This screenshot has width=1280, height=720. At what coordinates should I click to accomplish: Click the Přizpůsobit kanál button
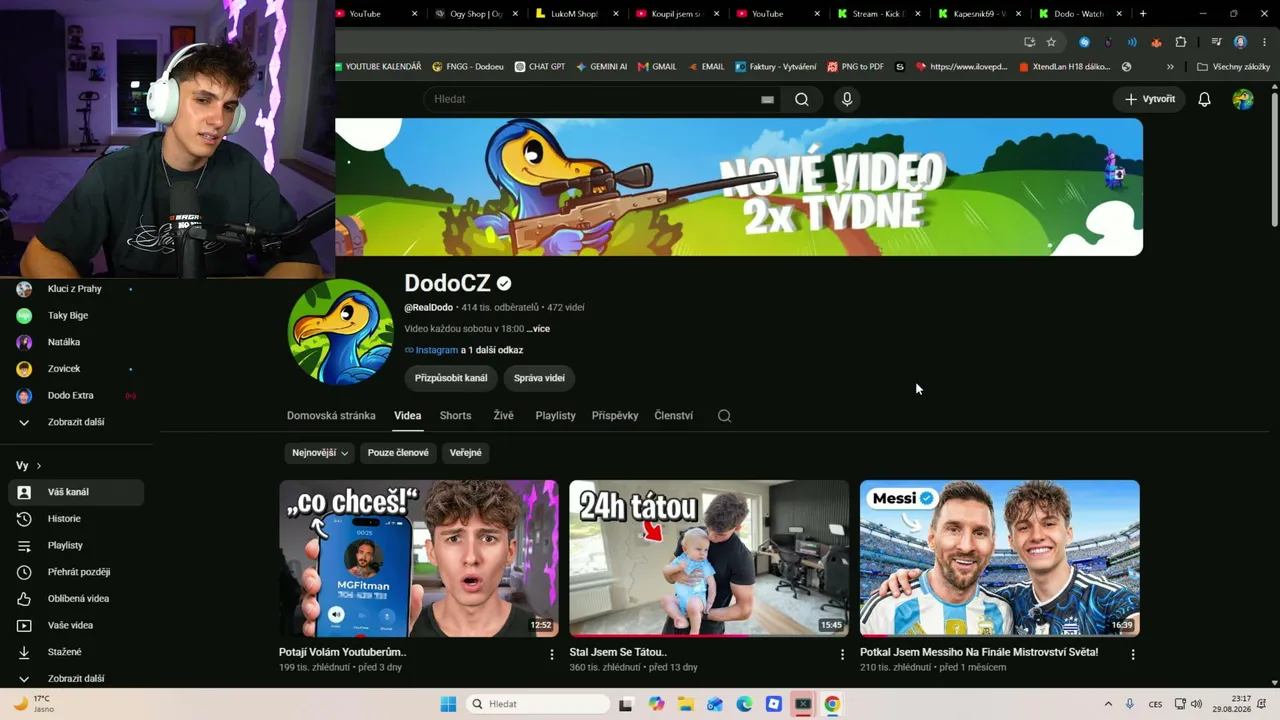[x=451, y=378]
